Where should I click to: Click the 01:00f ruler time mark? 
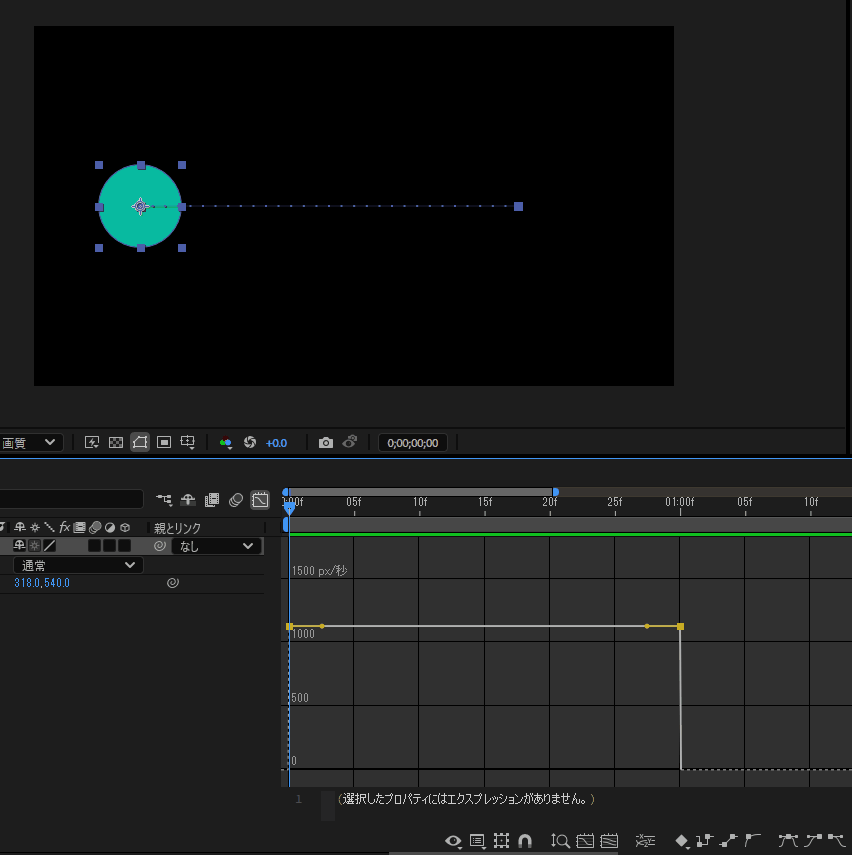(x=680, y=502)
